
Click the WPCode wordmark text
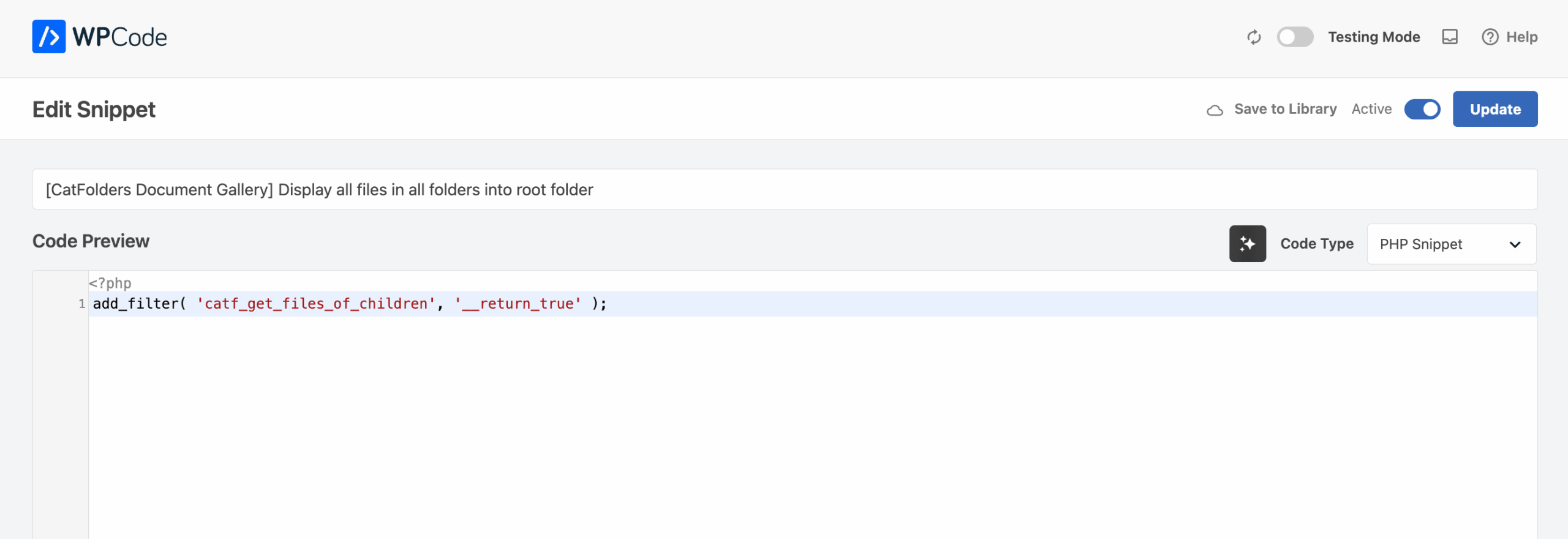coord(119,37)
